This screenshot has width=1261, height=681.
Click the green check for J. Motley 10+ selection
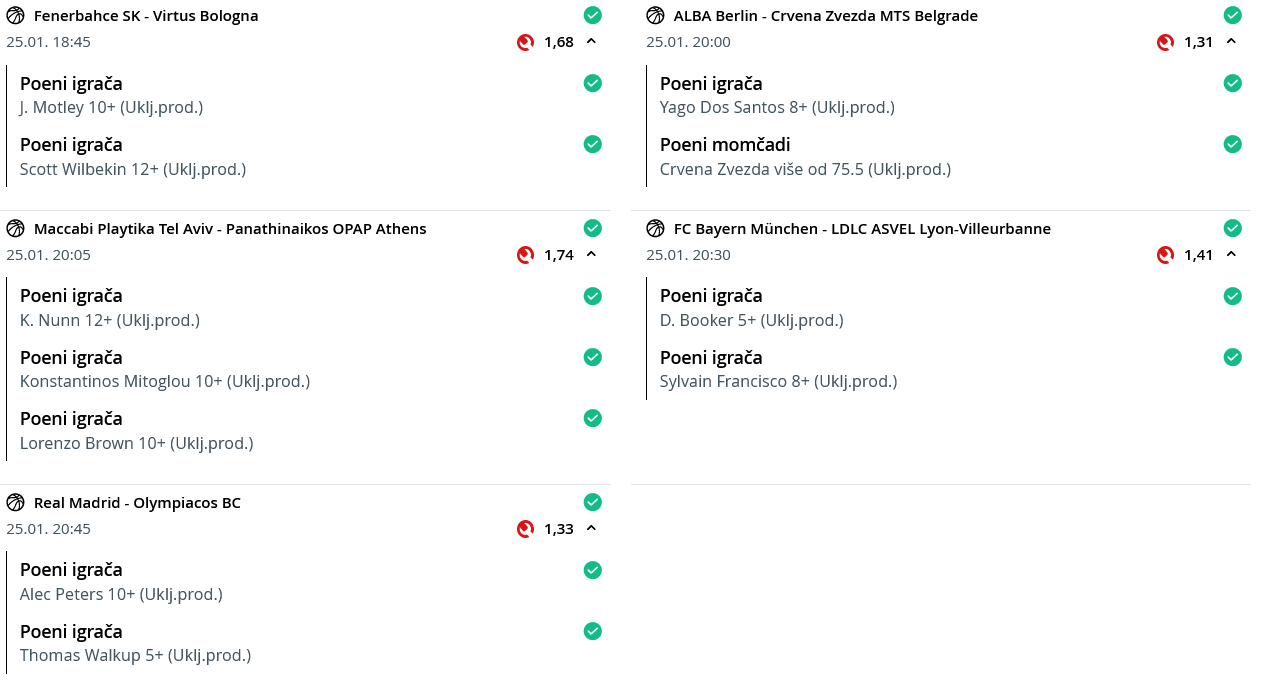tap(592, 83)
